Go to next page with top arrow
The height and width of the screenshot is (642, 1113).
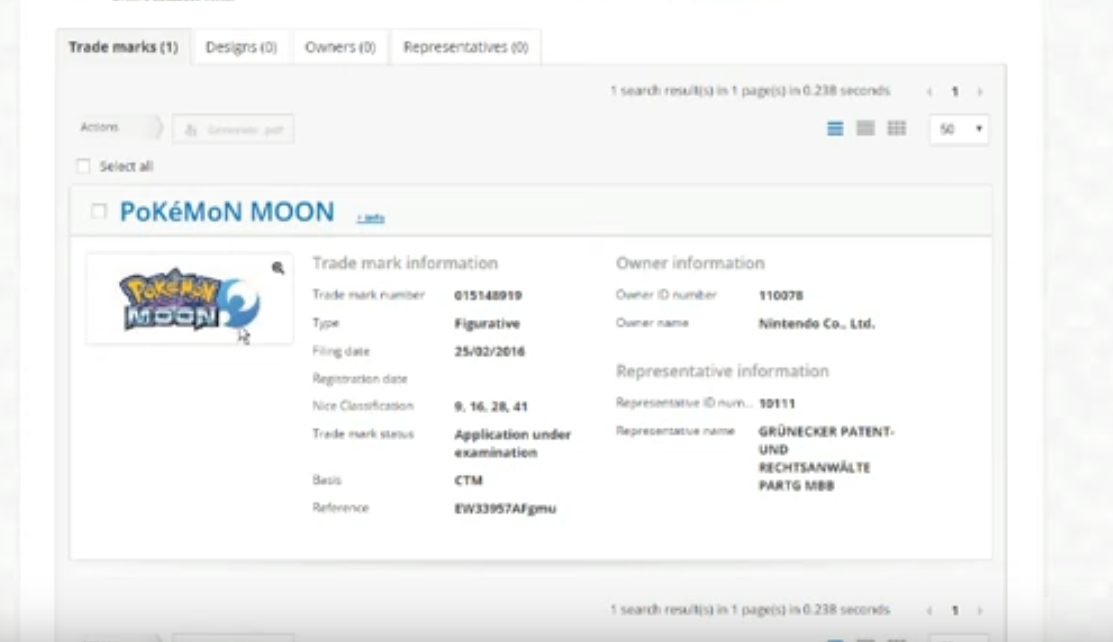pos(980,92)
